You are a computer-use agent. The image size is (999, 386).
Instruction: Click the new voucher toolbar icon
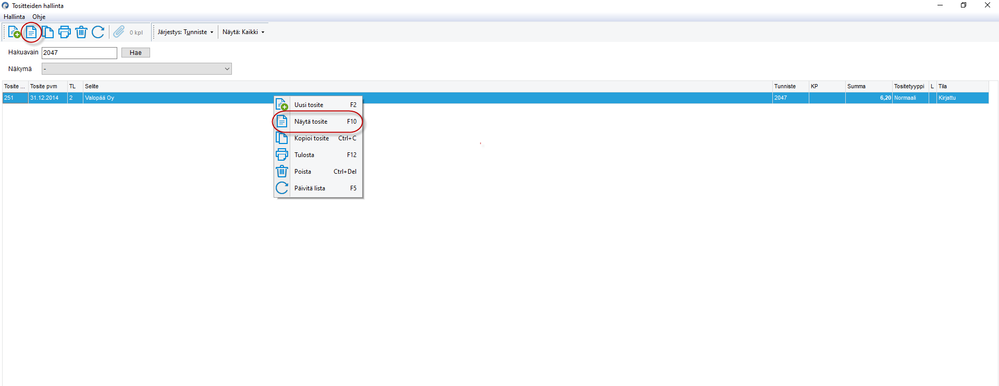[15, 32]
